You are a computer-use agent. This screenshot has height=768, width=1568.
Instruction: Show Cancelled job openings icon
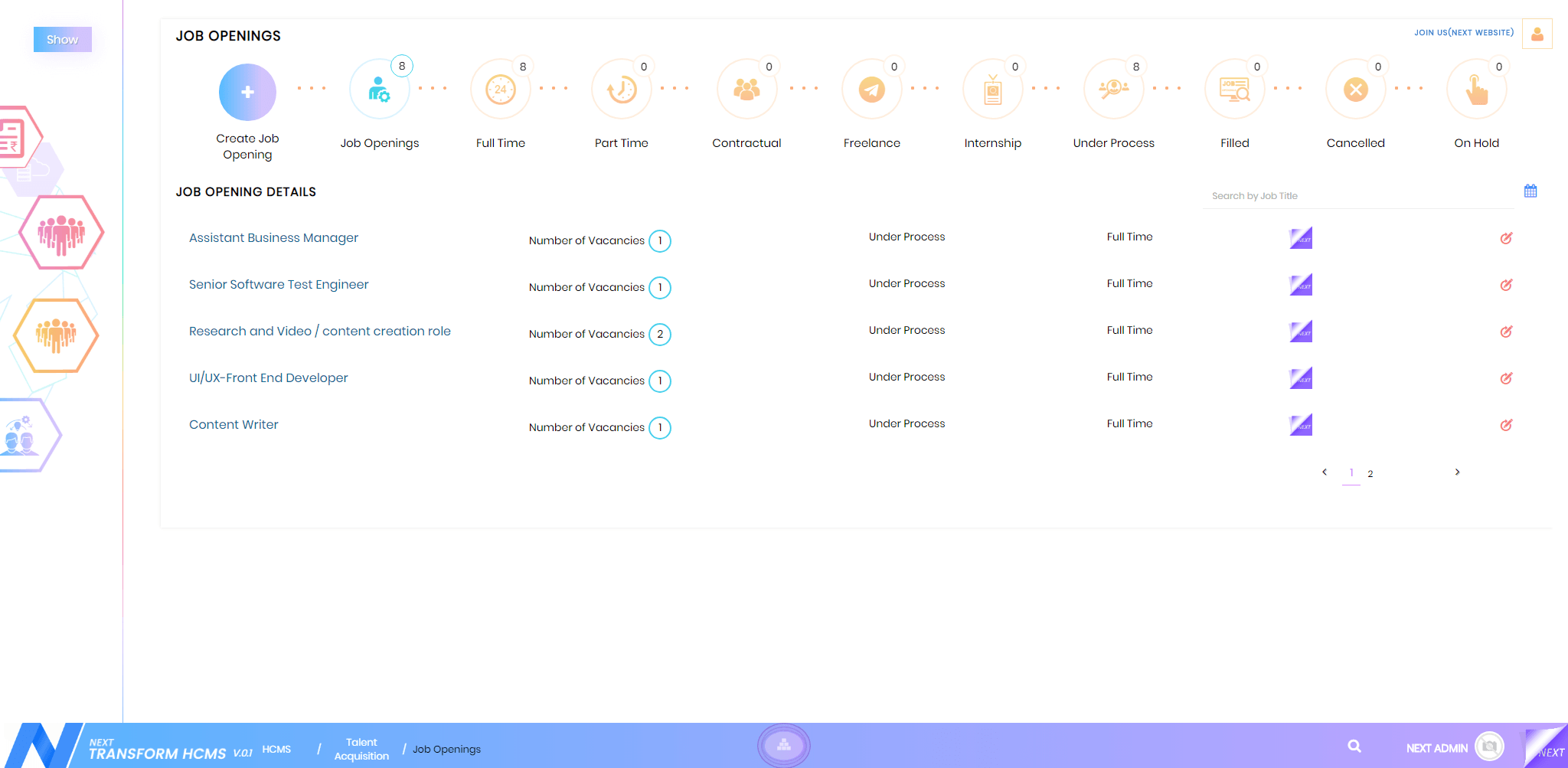(1355, 90)
